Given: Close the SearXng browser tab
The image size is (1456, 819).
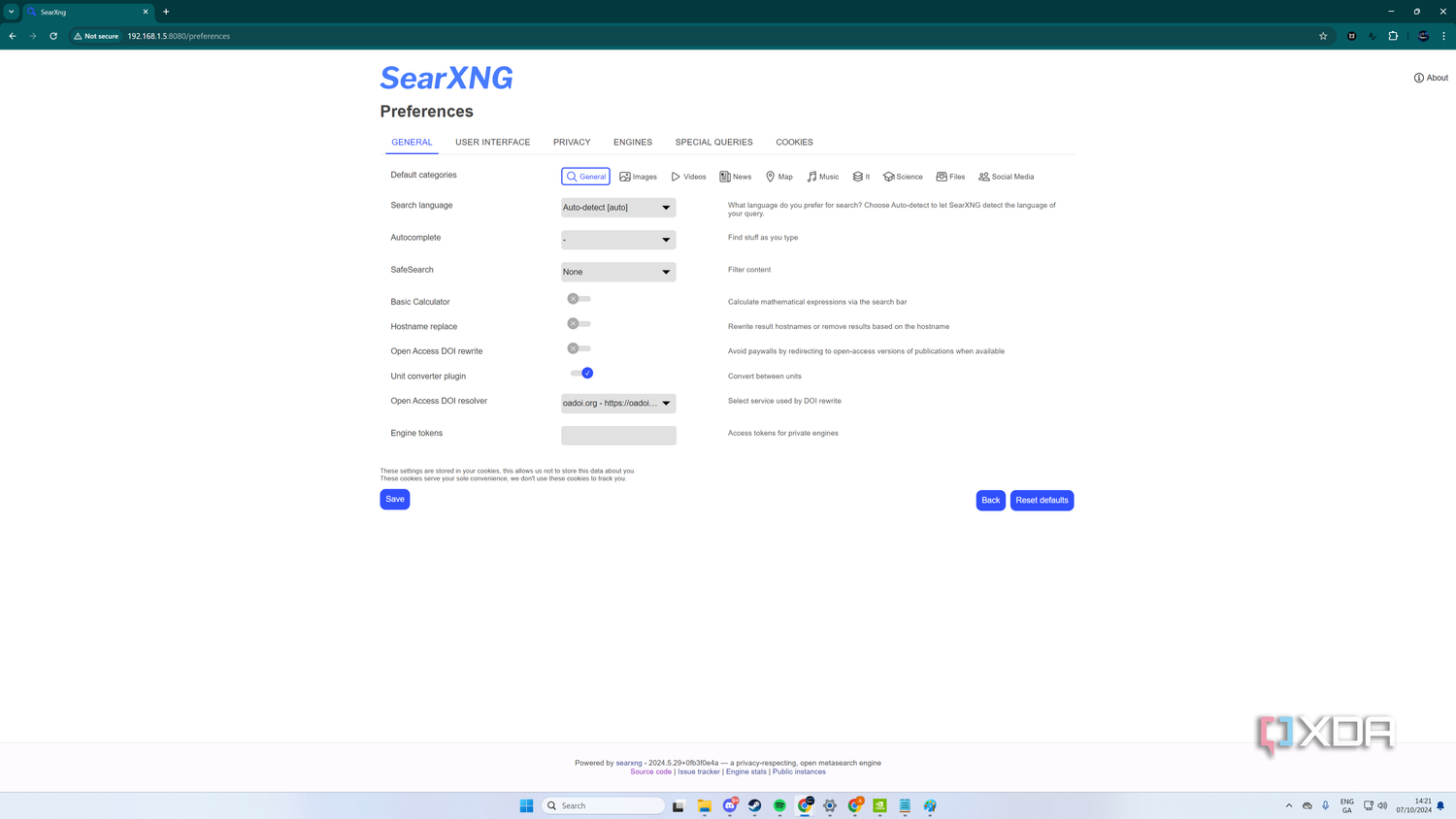Looking at the screenshot, I should click(x=146, y=12).
